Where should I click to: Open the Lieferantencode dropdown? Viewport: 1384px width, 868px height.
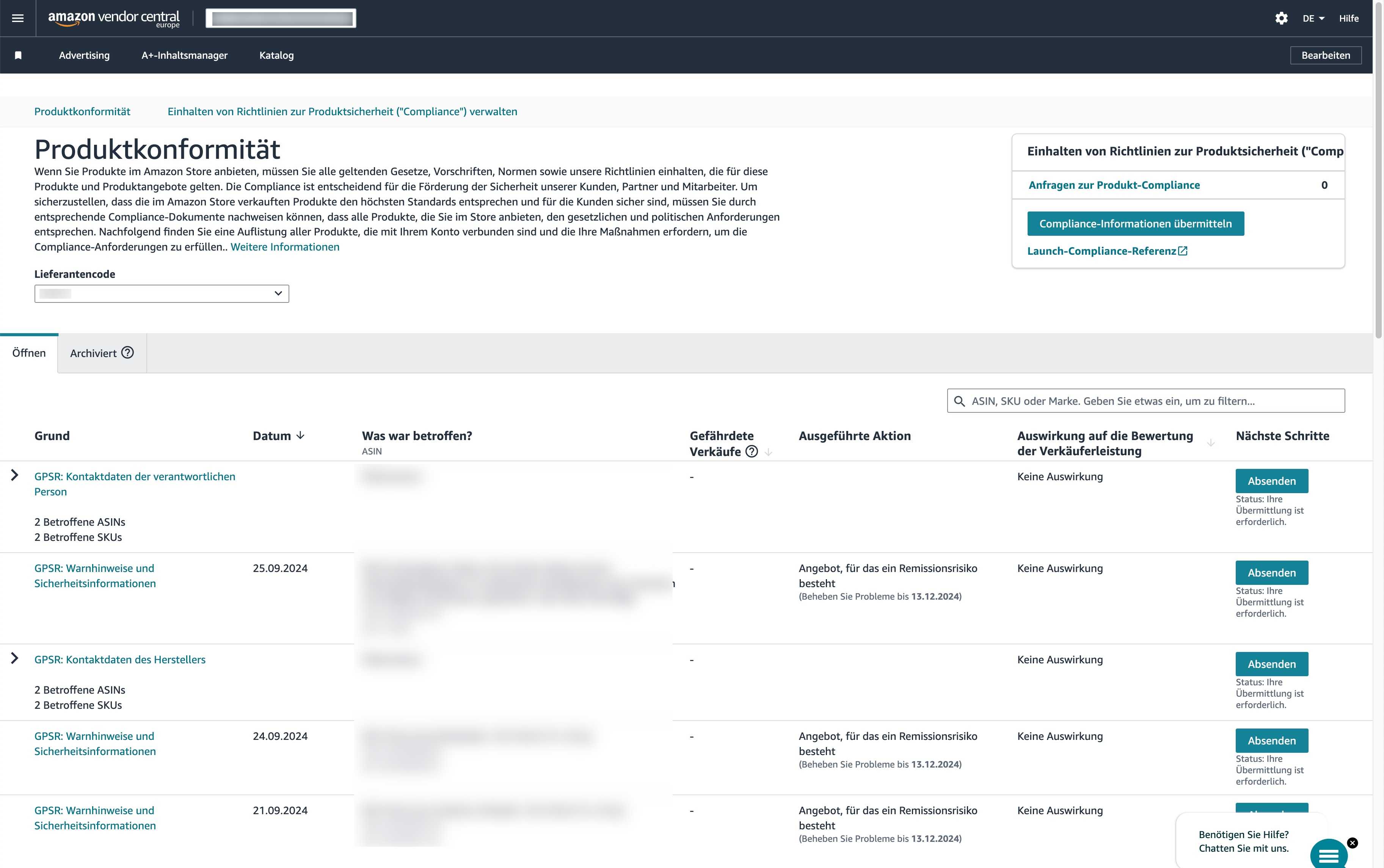pyautogui.click(x=162, y=293)
